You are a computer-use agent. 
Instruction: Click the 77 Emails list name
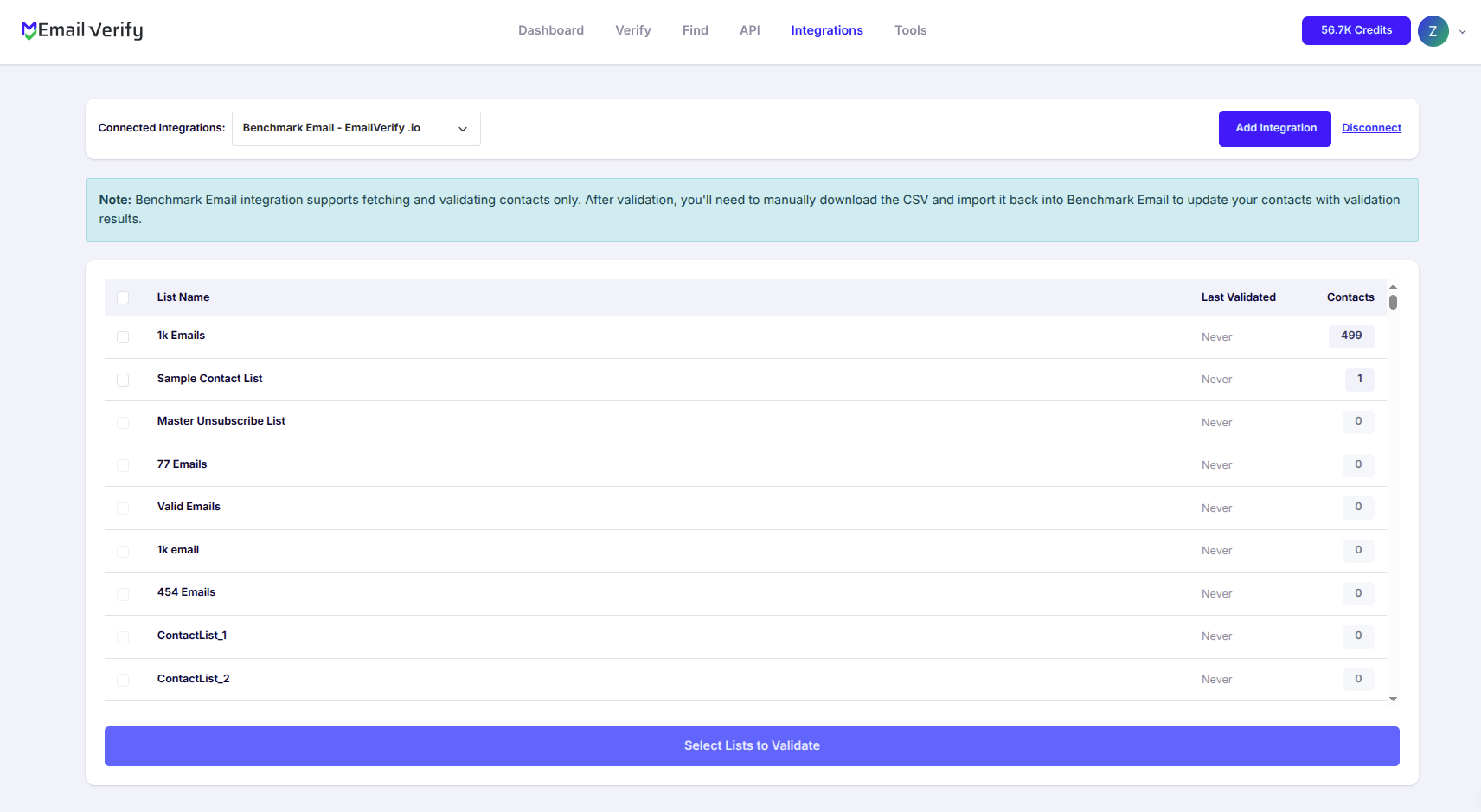pyautogui.click(x=182, y=464)
